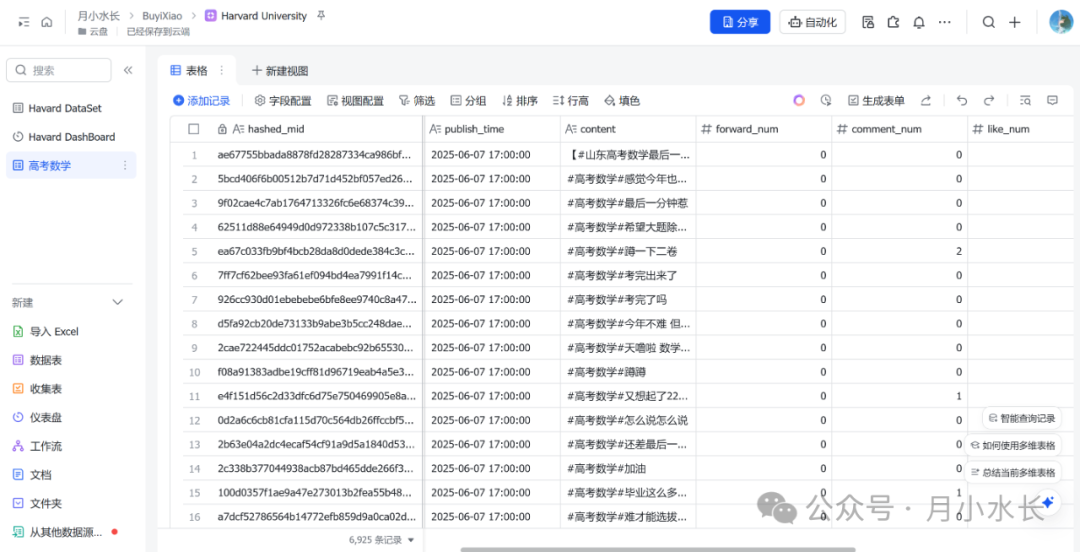This screenshot has height=552, width=1080.
Task: Click 如何使用多维表格 help chip
Action: 1012,445
